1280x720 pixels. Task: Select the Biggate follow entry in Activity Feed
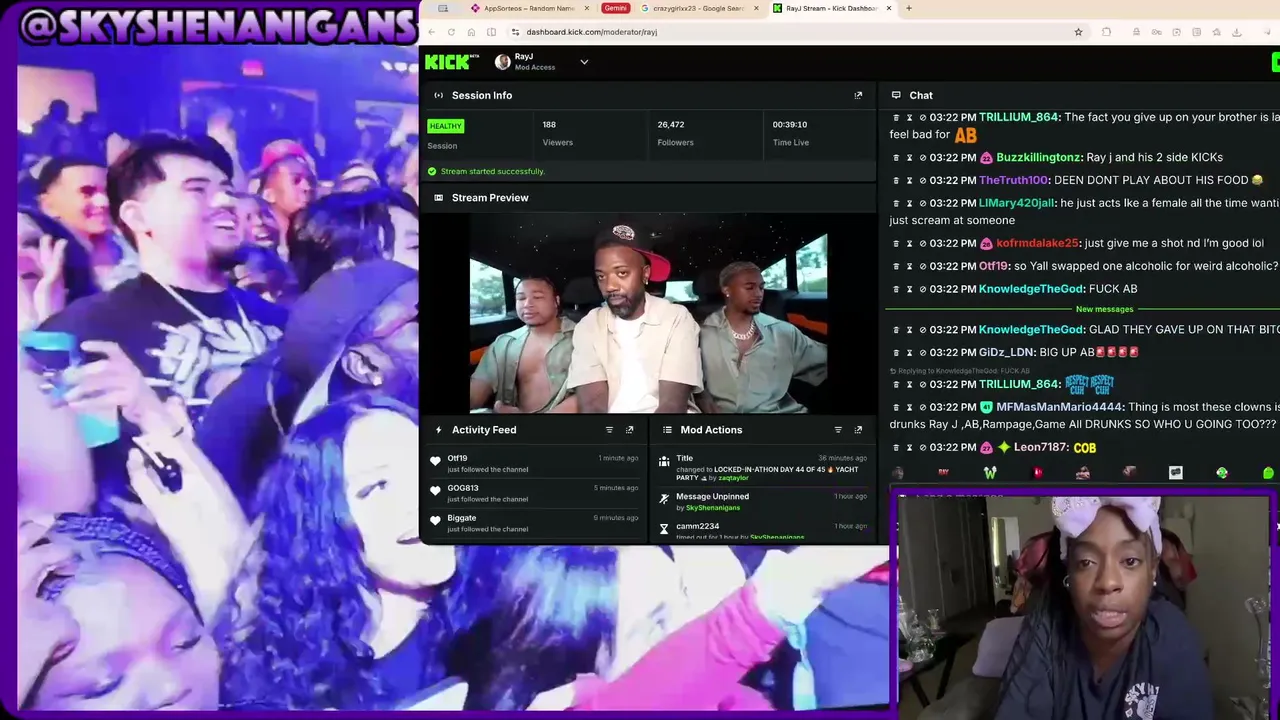point(535,523)
